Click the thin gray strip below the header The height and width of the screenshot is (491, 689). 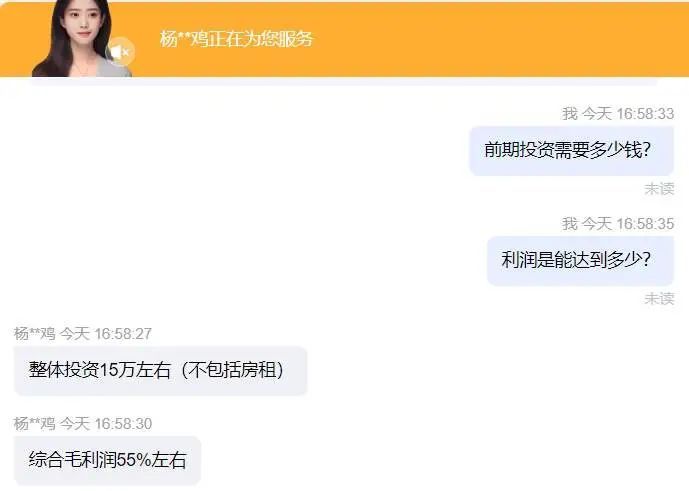pos(344,81)
